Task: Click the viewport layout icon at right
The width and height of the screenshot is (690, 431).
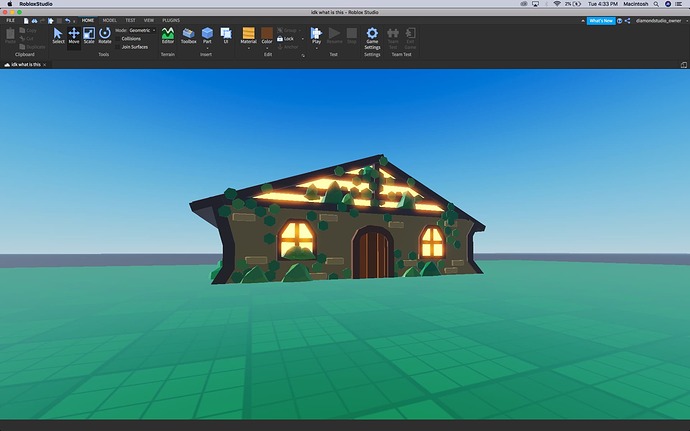Action: click(683, 65)
